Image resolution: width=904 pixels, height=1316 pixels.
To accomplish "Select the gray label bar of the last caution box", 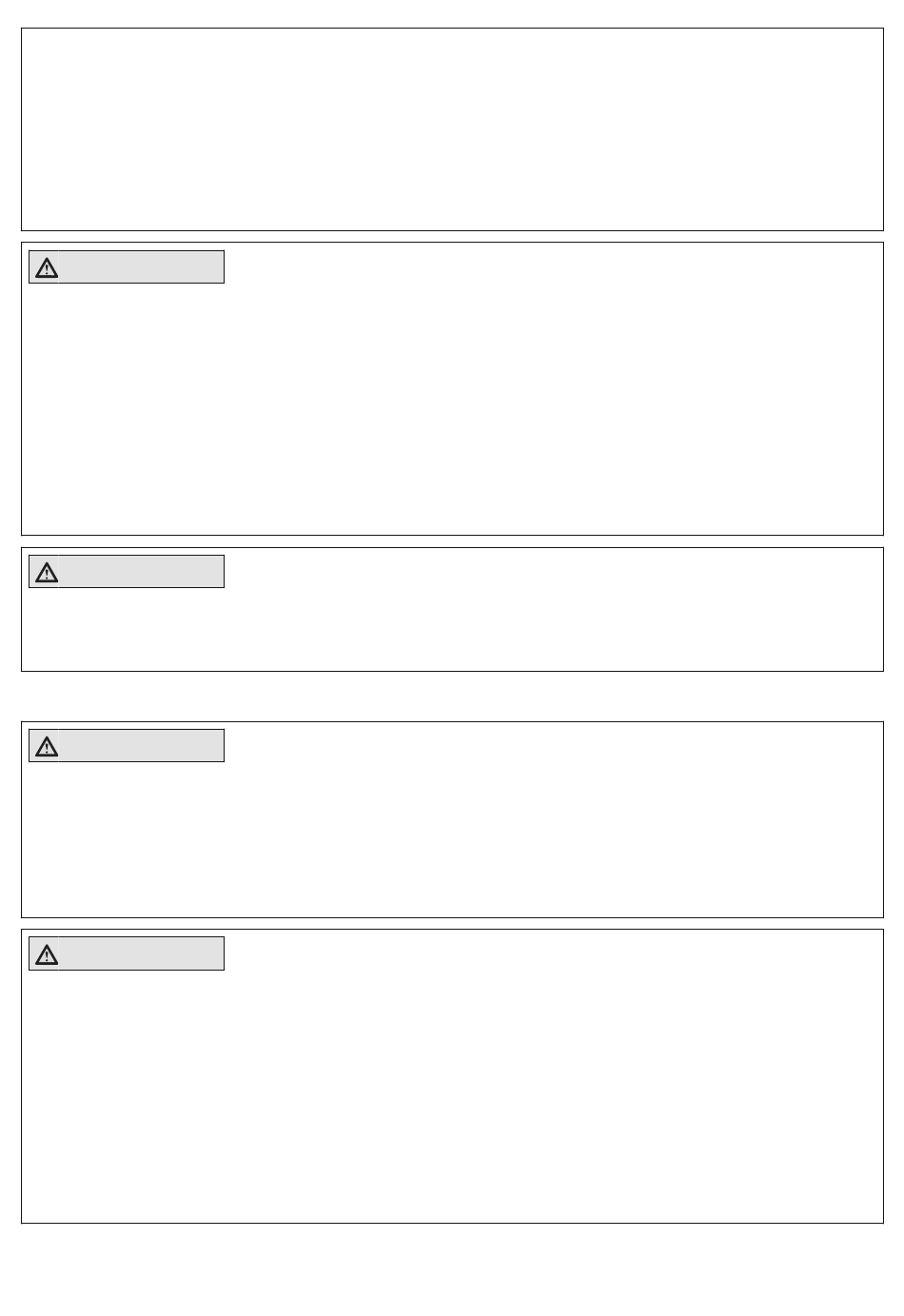I will click(x=127, y=953).
